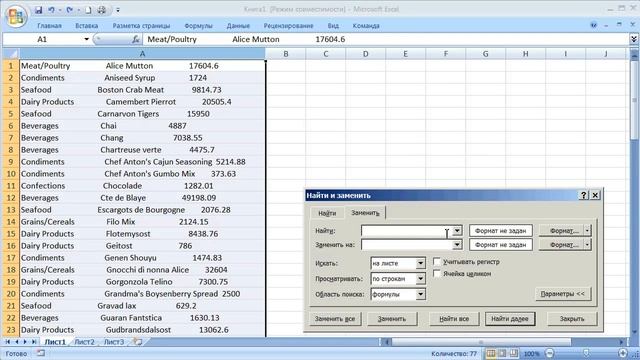Image resolution: width=640 pixels, height=360 pixels.
Task: Switch to Normal view icon
Action: [x=491, y=353]
